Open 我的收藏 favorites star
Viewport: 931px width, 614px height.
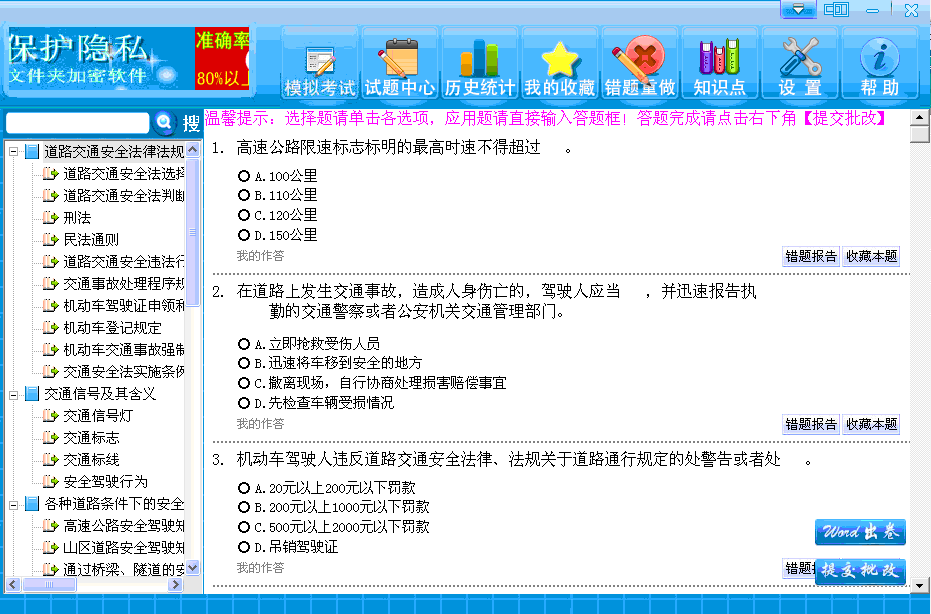click(x=559, y=63)
